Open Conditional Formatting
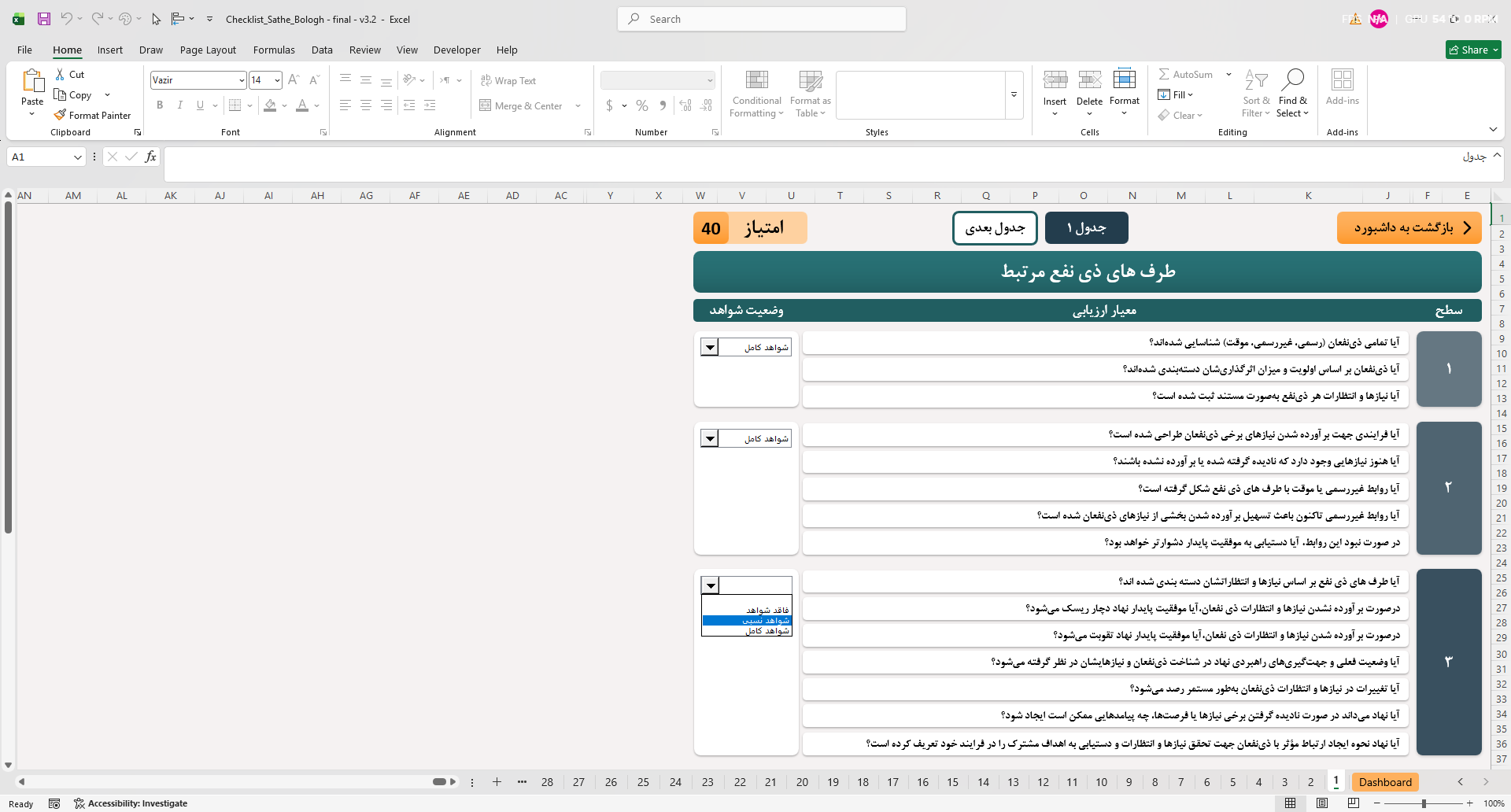This screenshot has height=812, width=1511. (x=756, y=94)
